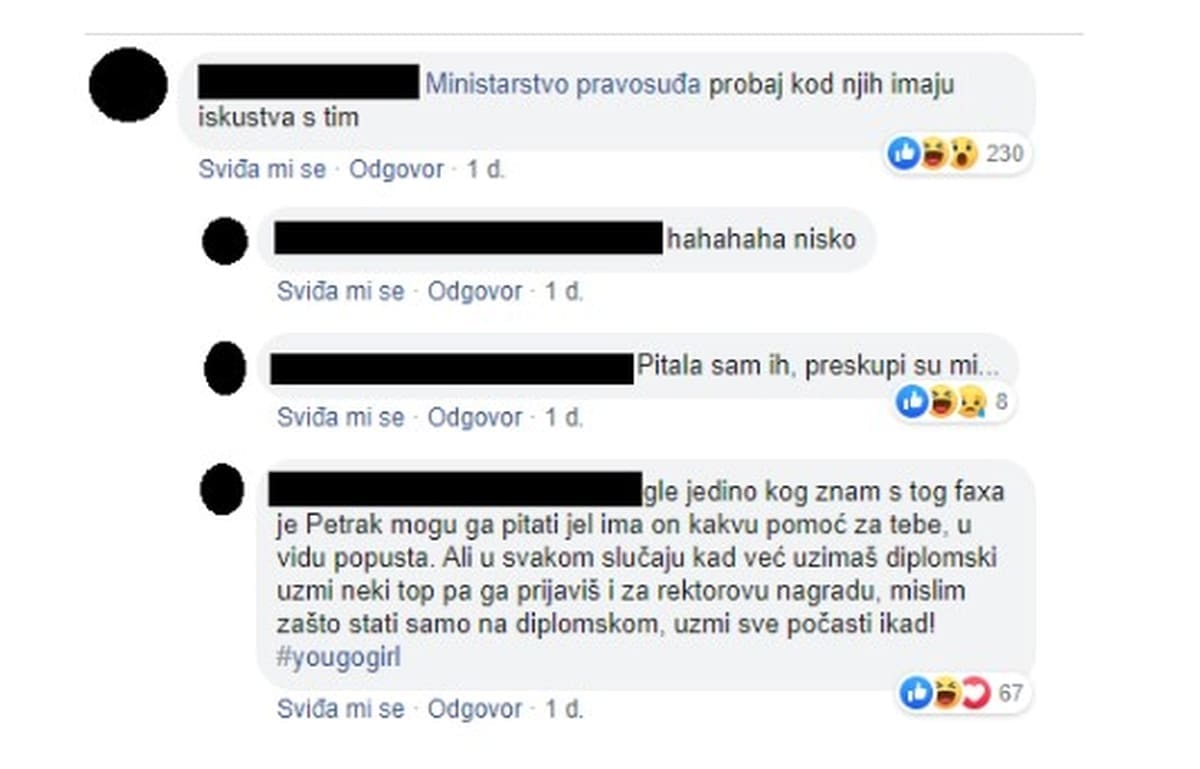The width and height of the screenshot is (1200, 769).
Task: Open the 67 reactions count list
Action: [1011, 692]
